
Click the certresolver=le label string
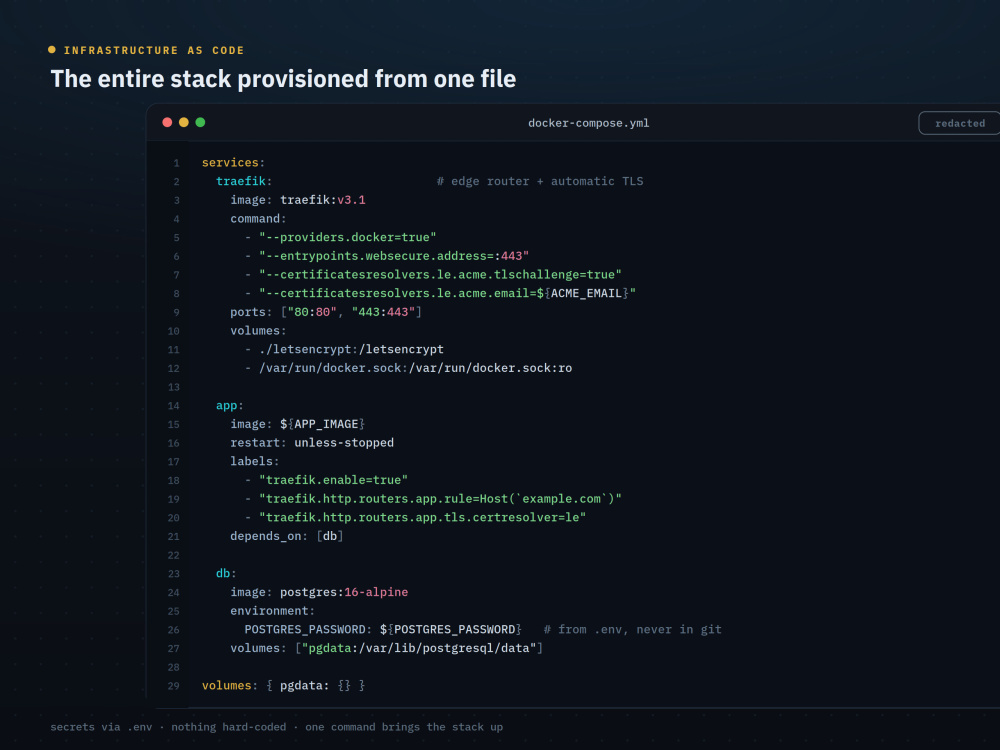(x=422, y=517)
